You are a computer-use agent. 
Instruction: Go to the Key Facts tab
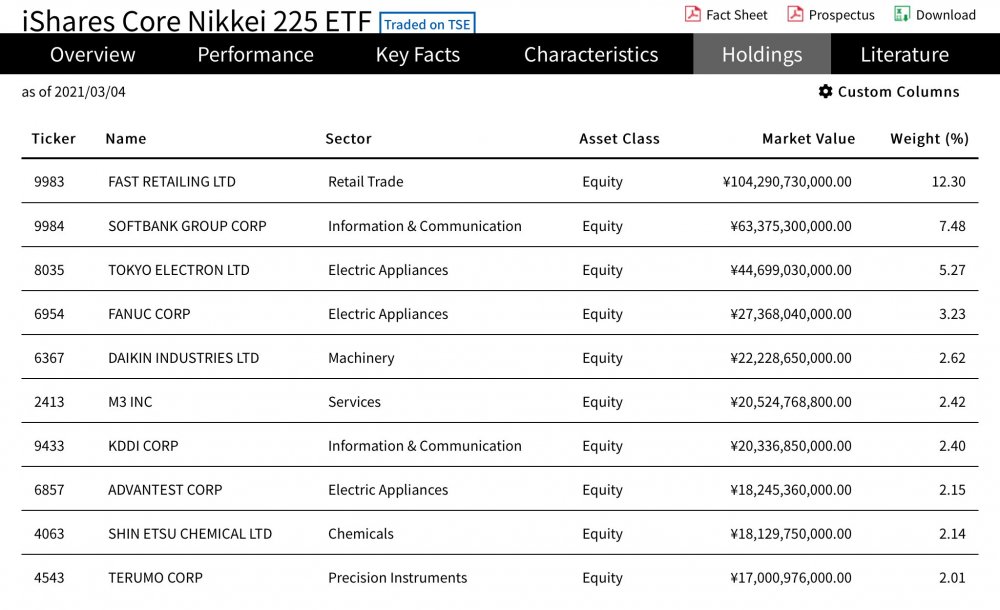coord(418,55)
